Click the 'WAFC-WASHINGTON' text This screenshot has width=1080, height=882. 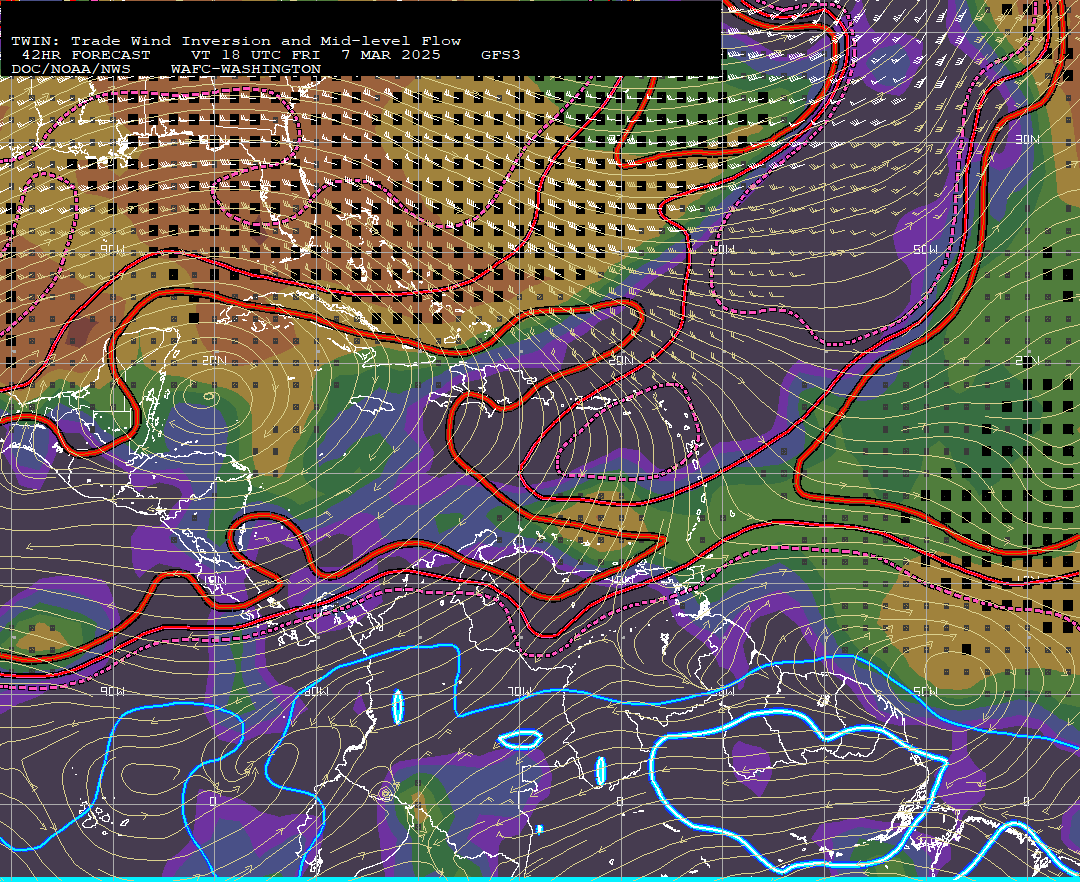(246, 70)
